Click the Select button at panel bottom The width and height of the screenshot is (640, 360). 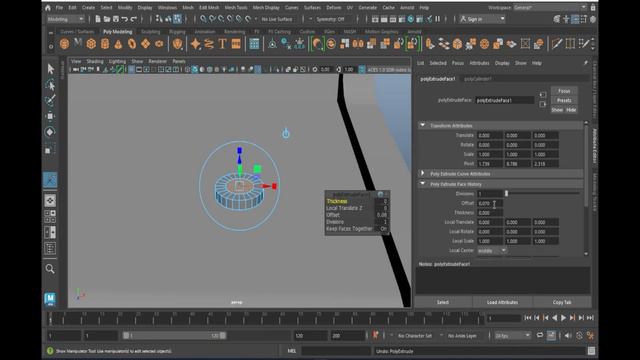coord(443,302)
